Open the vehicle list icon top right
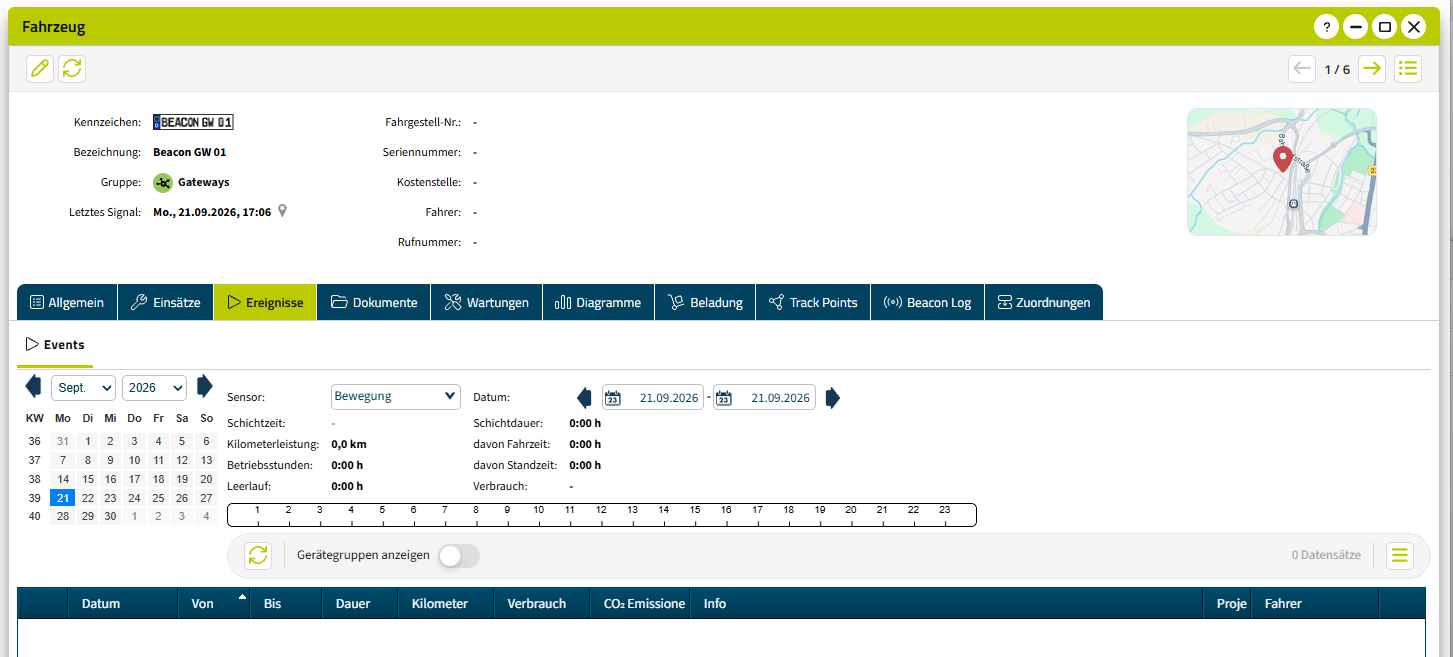 [1408, 68]
